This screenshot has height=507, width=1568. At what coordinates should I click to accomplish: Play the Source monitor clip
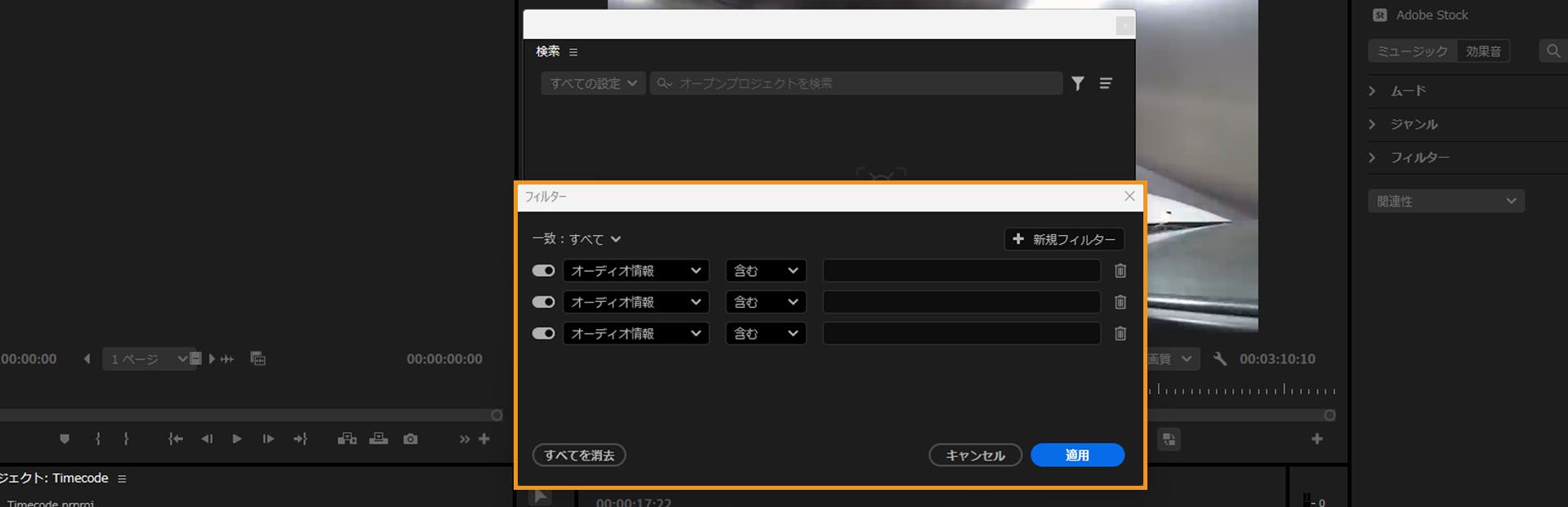tap(237, 439)
